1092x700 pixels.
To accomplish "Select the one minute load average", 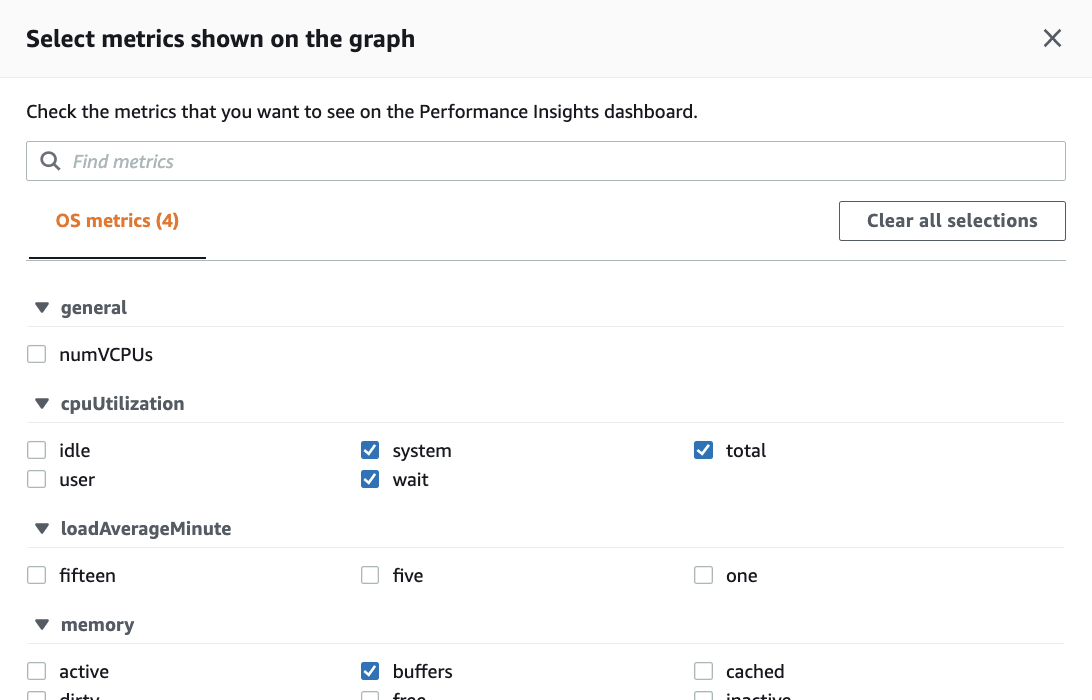I will 703,575.
